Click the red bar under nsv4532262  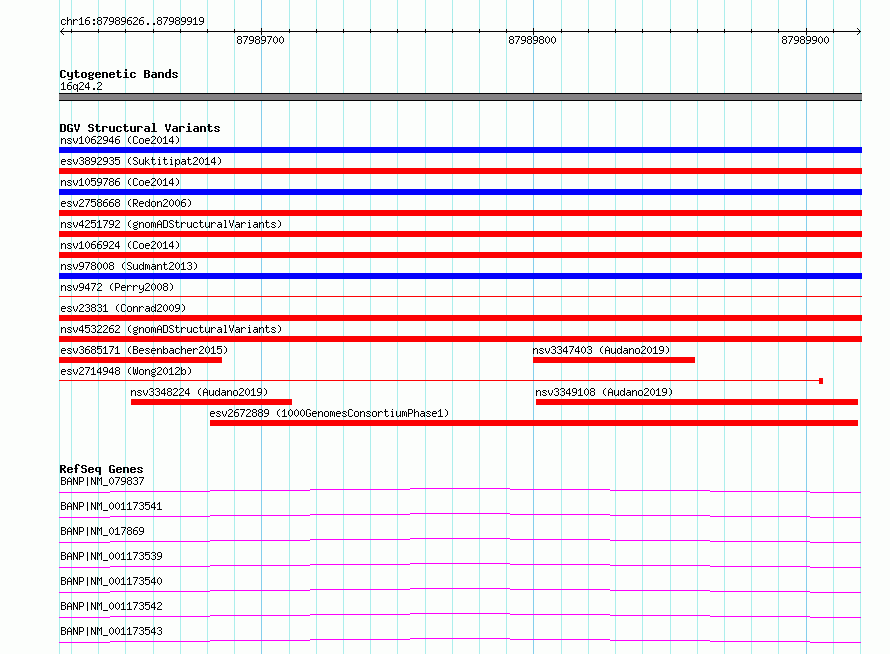click(x=460, y=339)
